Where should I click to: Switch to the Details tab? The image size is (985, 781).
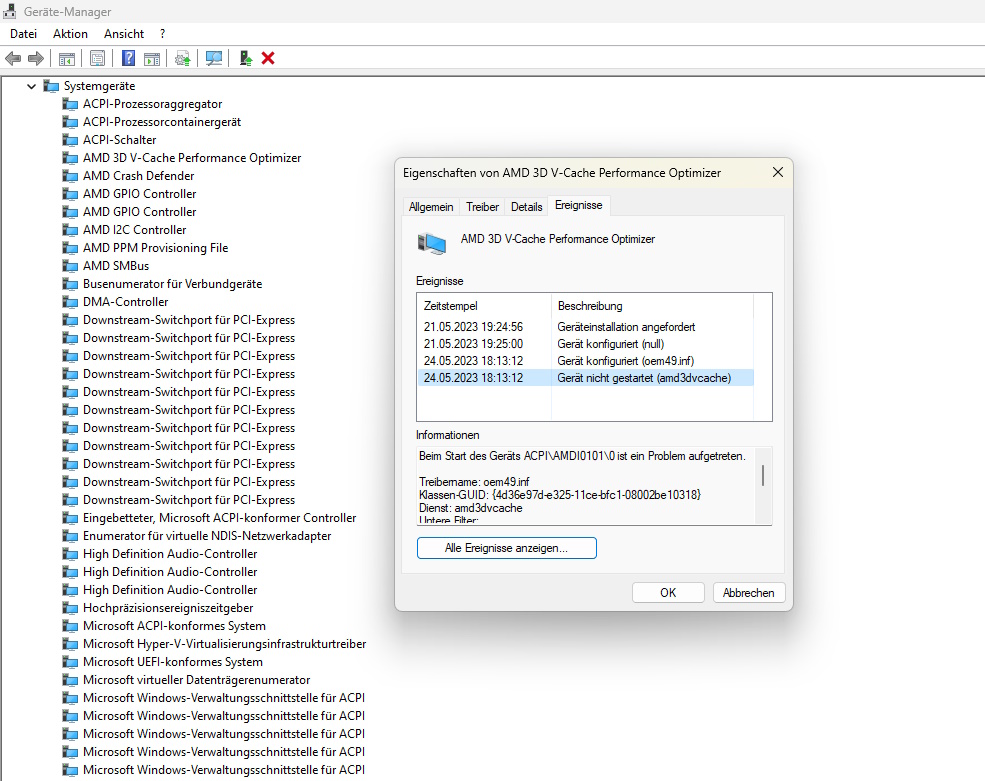pyautogui.click(x=526, y=207)
